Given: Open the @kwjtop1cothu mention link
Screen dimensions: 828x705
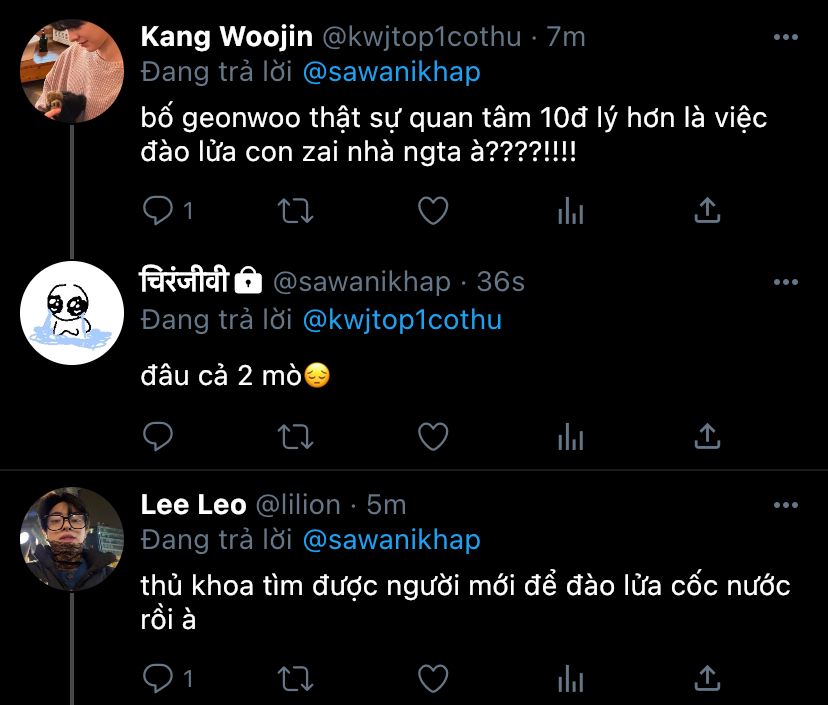Looking at the screenshot, I should [x=401, y=320].
